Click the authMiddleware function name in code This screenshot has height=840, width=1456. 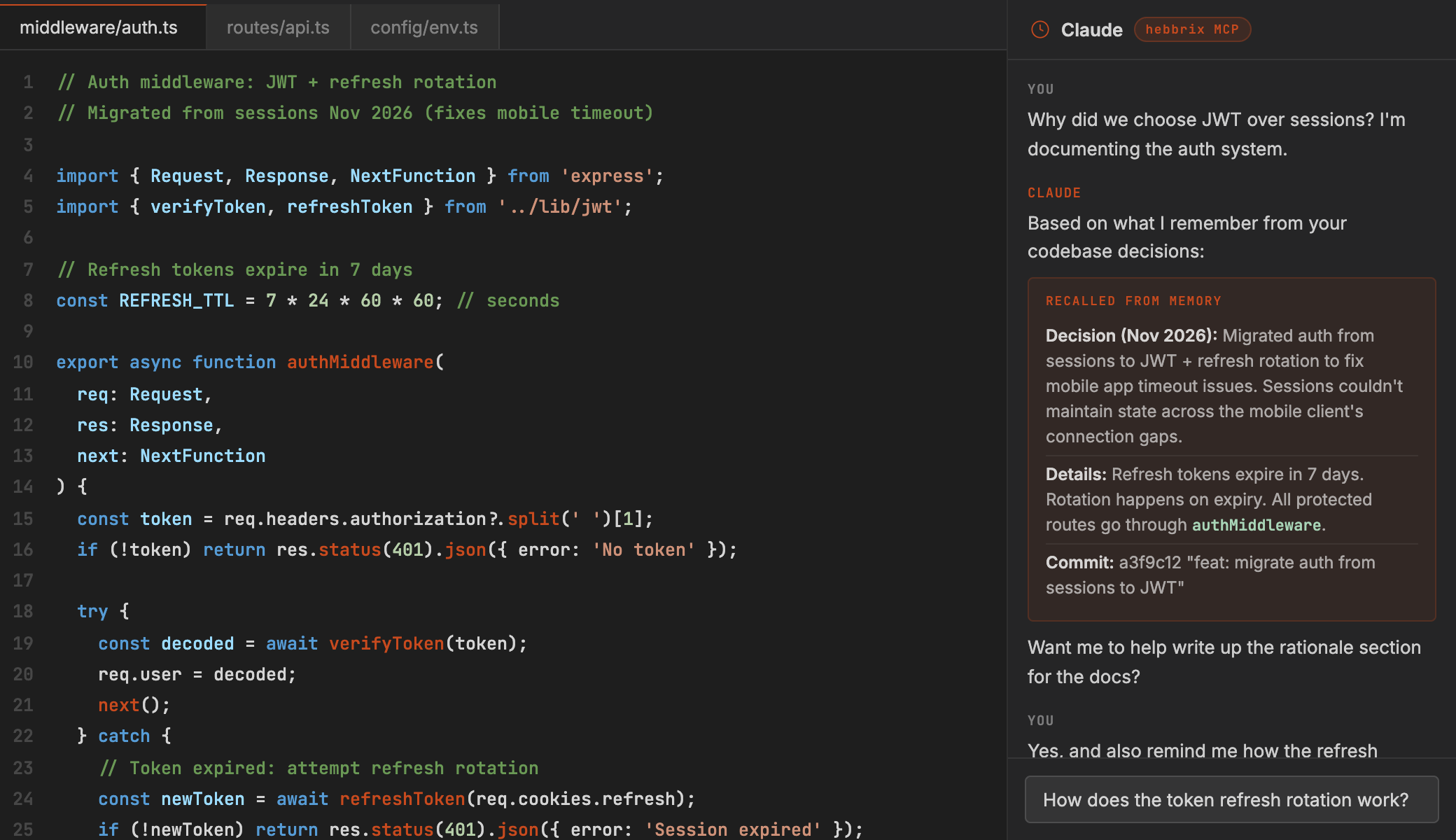360,363
